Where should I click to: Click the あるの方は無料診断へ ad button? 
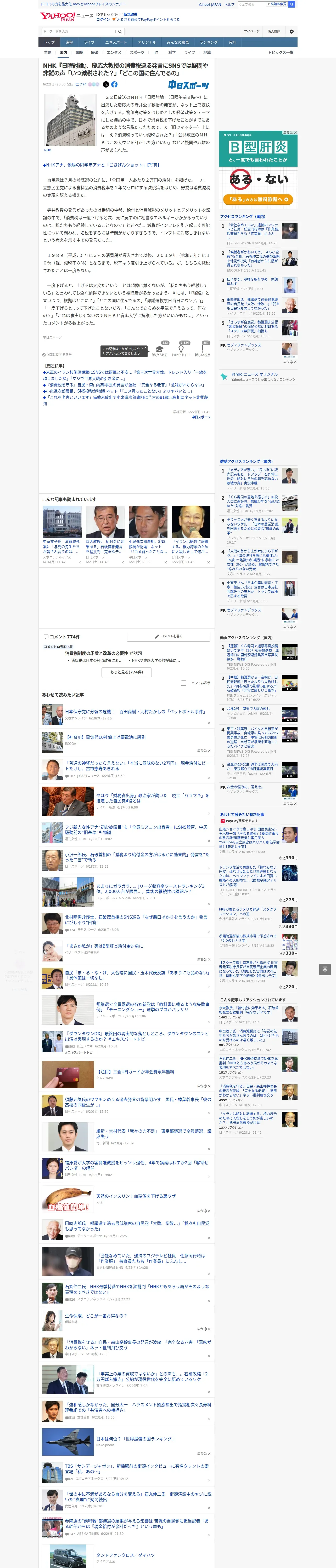[259, 199]
